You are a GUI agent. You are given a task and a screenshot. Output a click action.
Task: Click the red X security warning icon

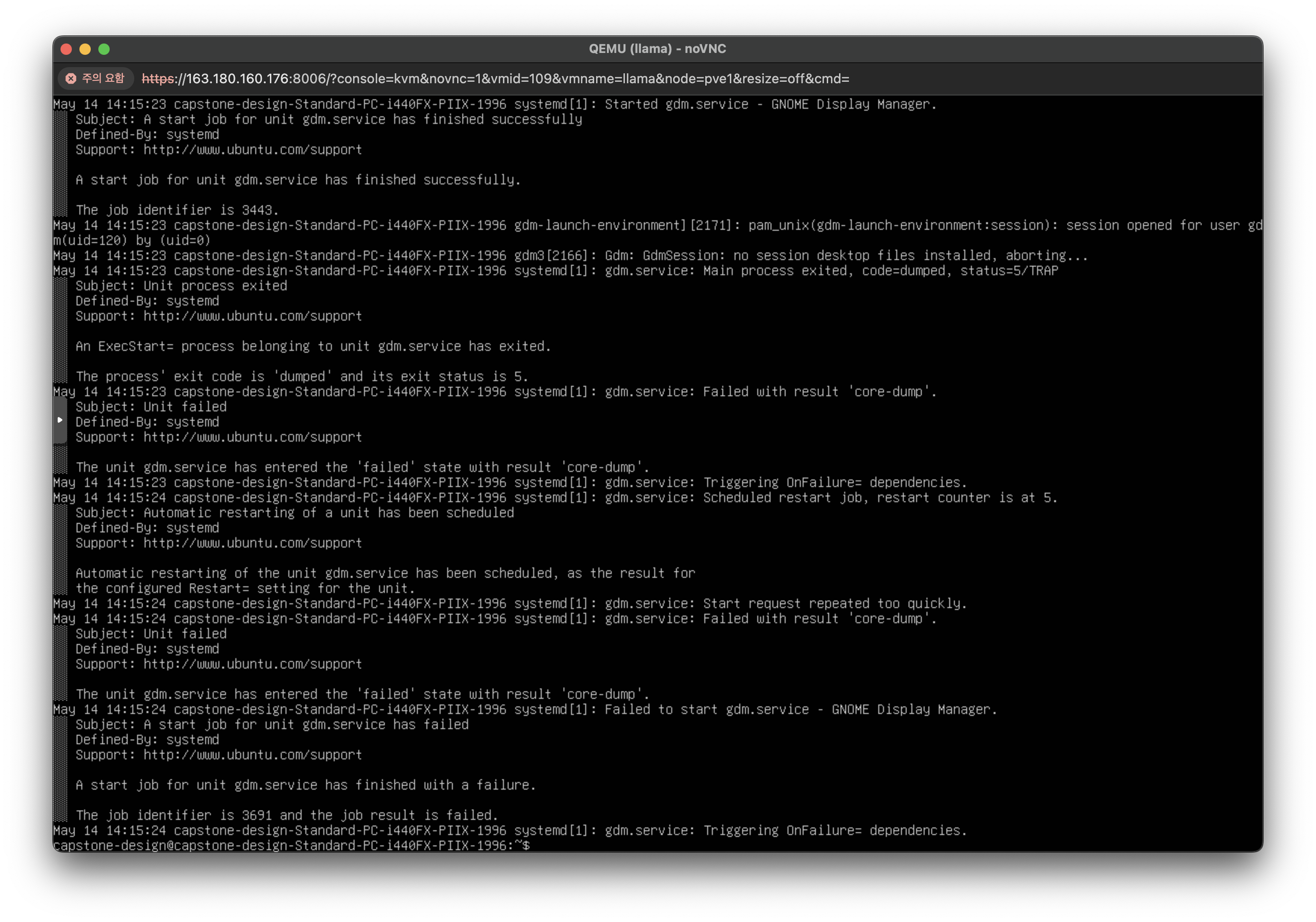point(71,78)
